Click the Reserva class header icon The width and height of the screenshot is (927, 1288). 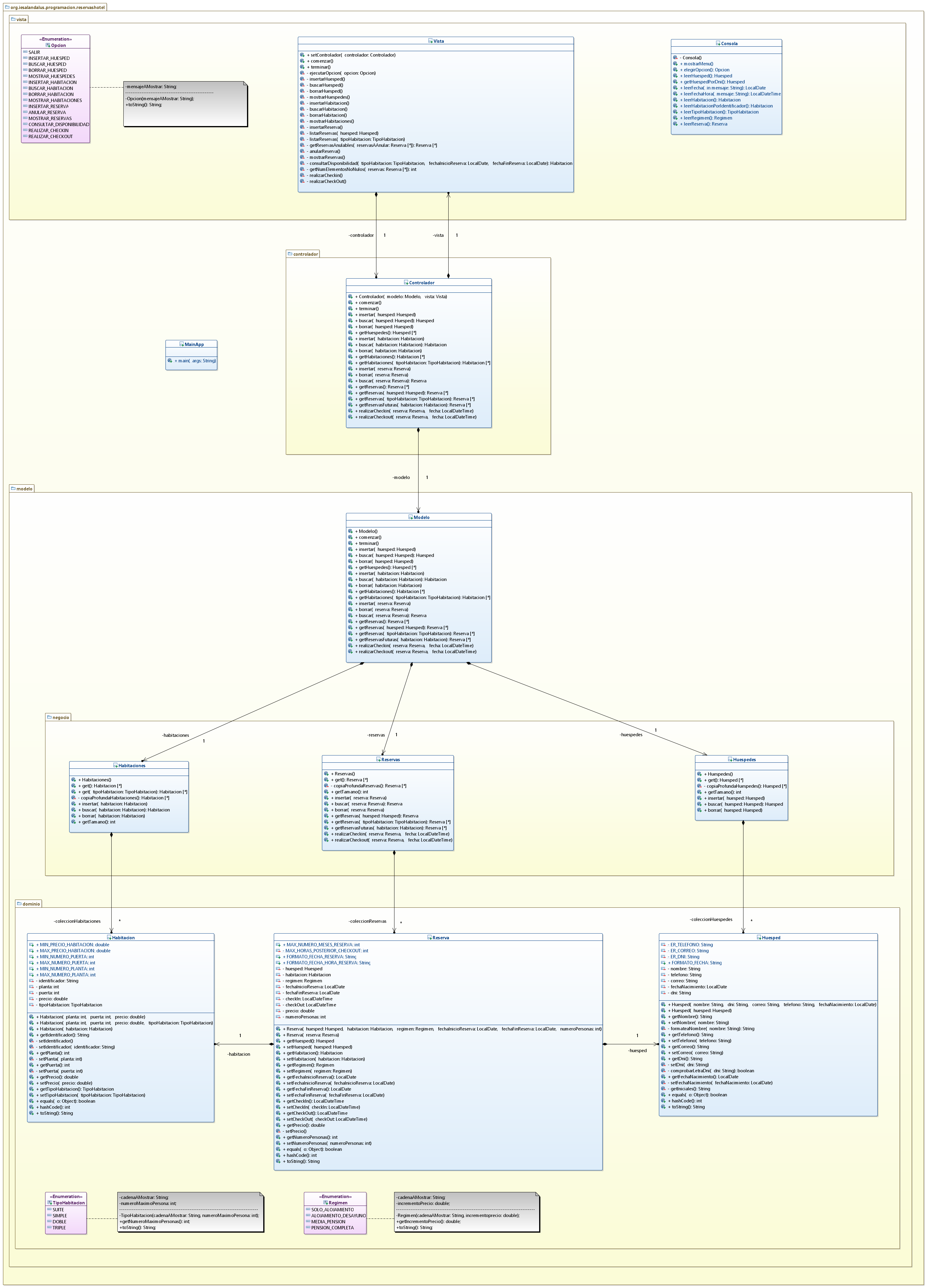[x=429, y=937]
